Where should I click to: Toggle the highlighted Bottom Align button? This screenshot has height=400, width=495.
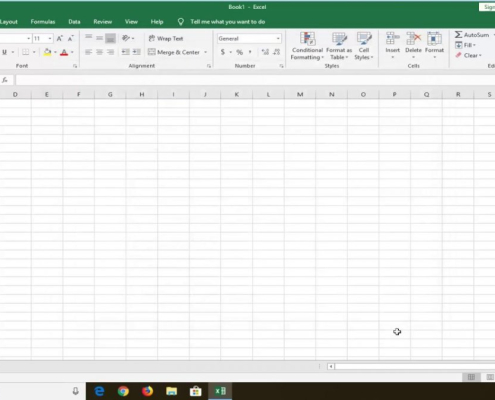click(110, 38)
